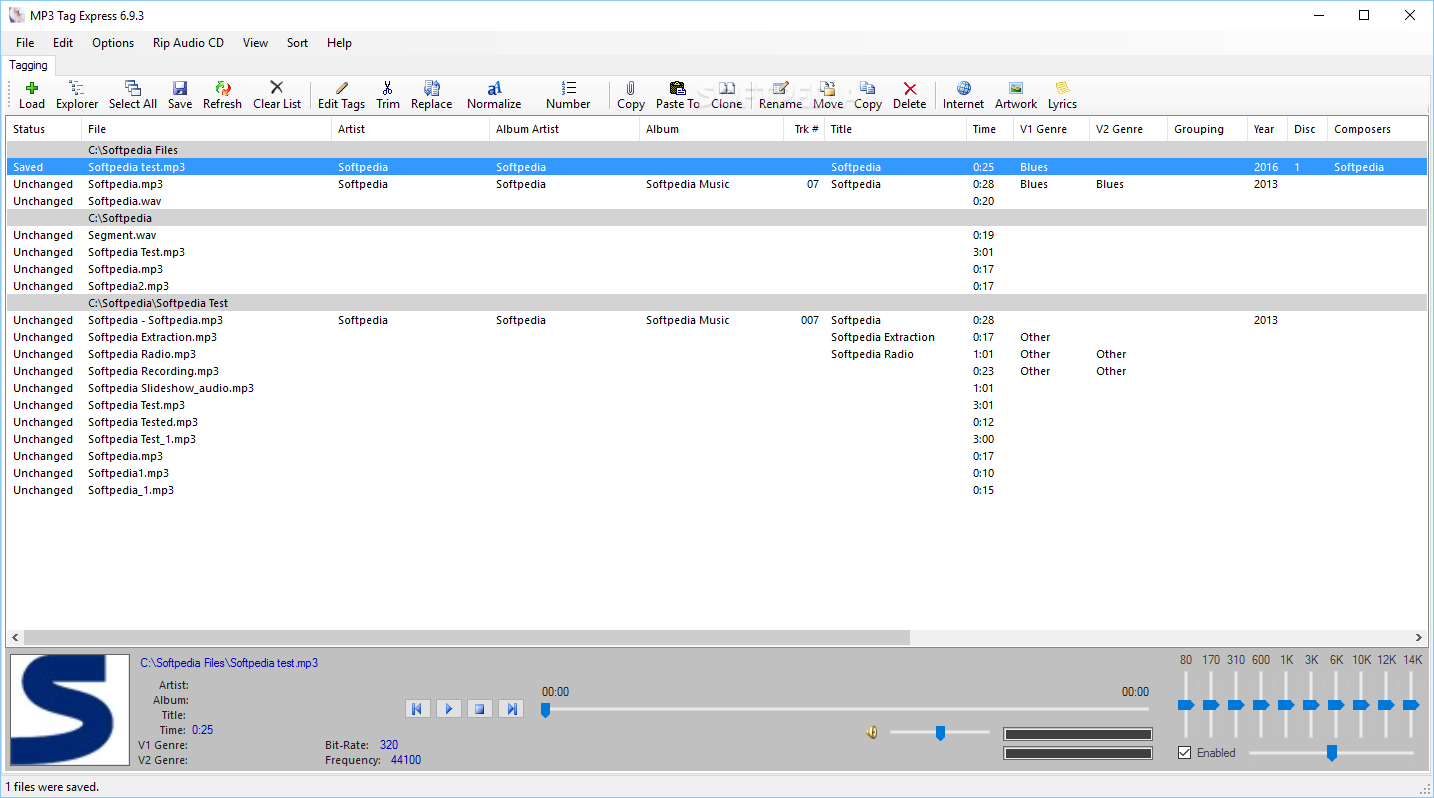Toggle the equalizer Enabled checkbox
This screenshot has width=1434, height=798.
tap(1185, 753)
